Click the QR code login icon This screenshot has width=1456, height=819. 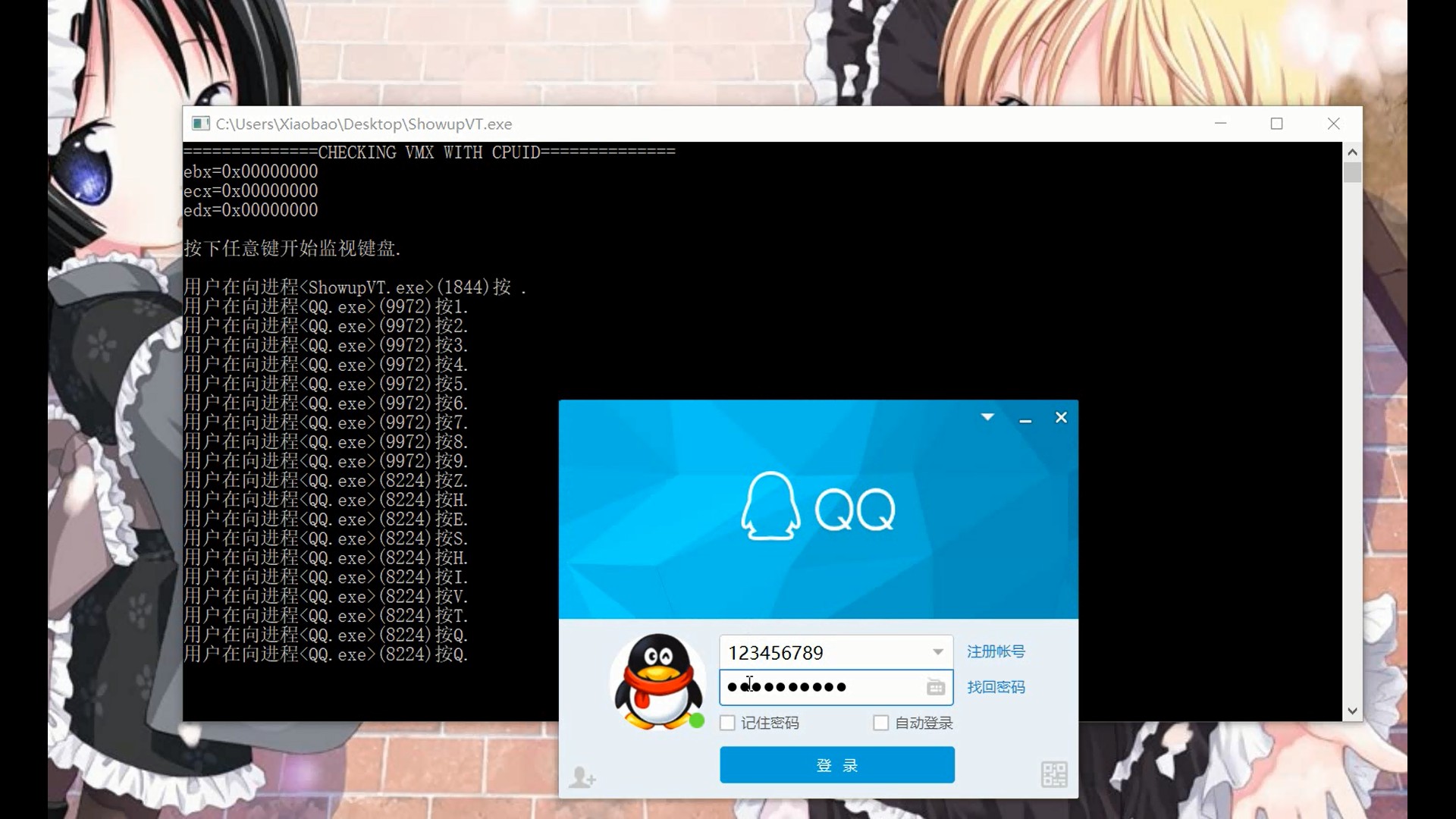1054,774
